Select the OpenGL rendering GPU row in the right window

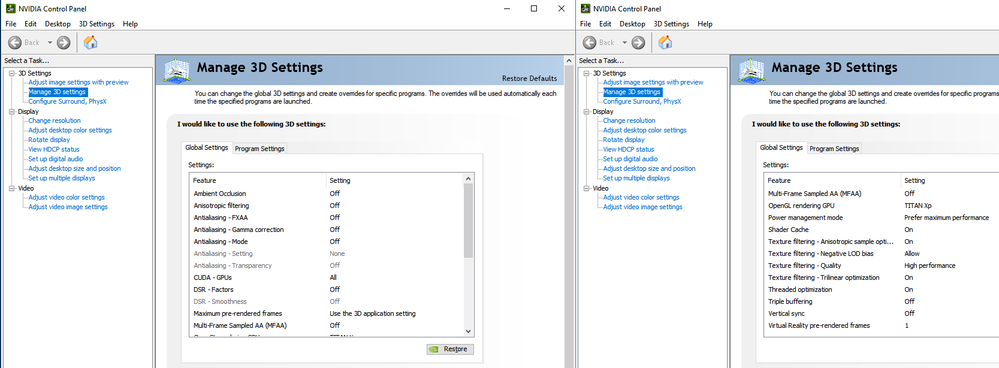882,206
